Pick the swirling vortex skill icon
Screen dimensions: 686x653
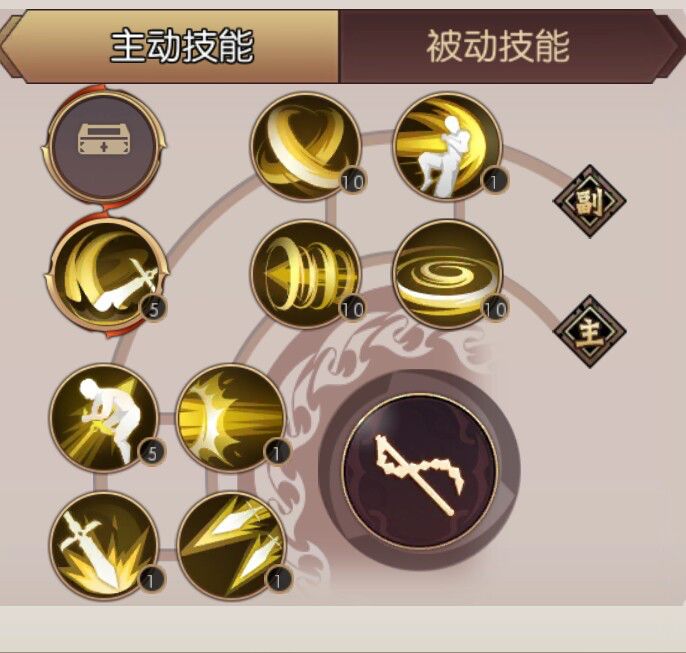coord(447,274)
